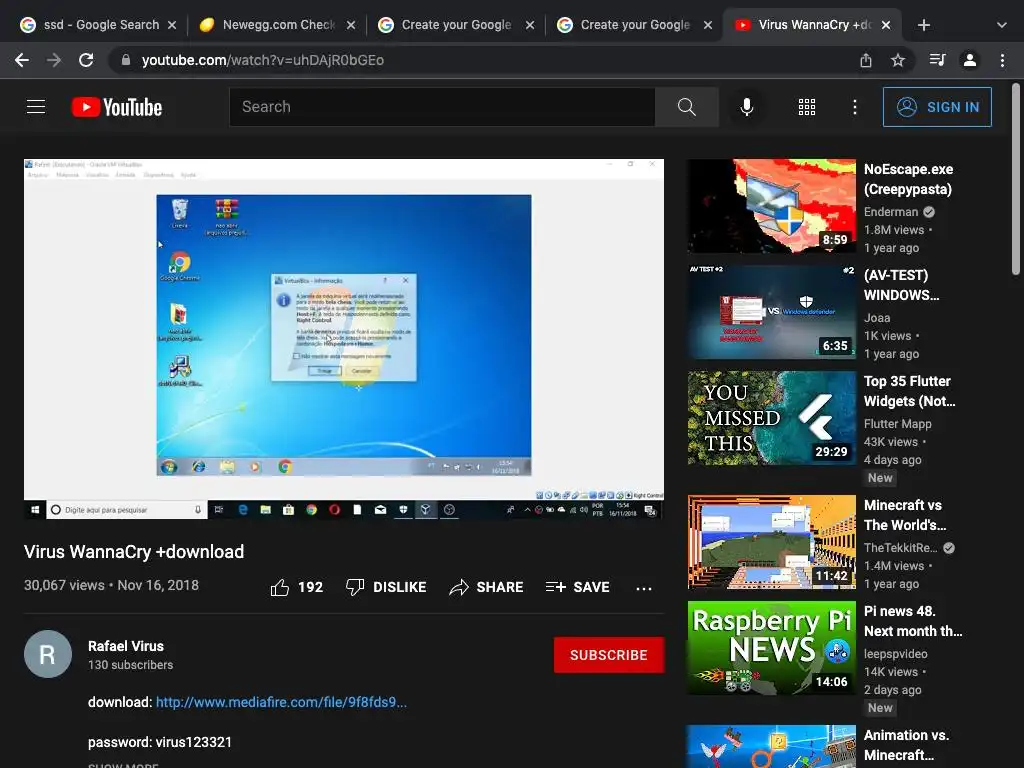The height and width of the screenshot is (768, 1024).
Task: Open Raspberry Pi NEWS thumbnail
Action: pos(771,648)
